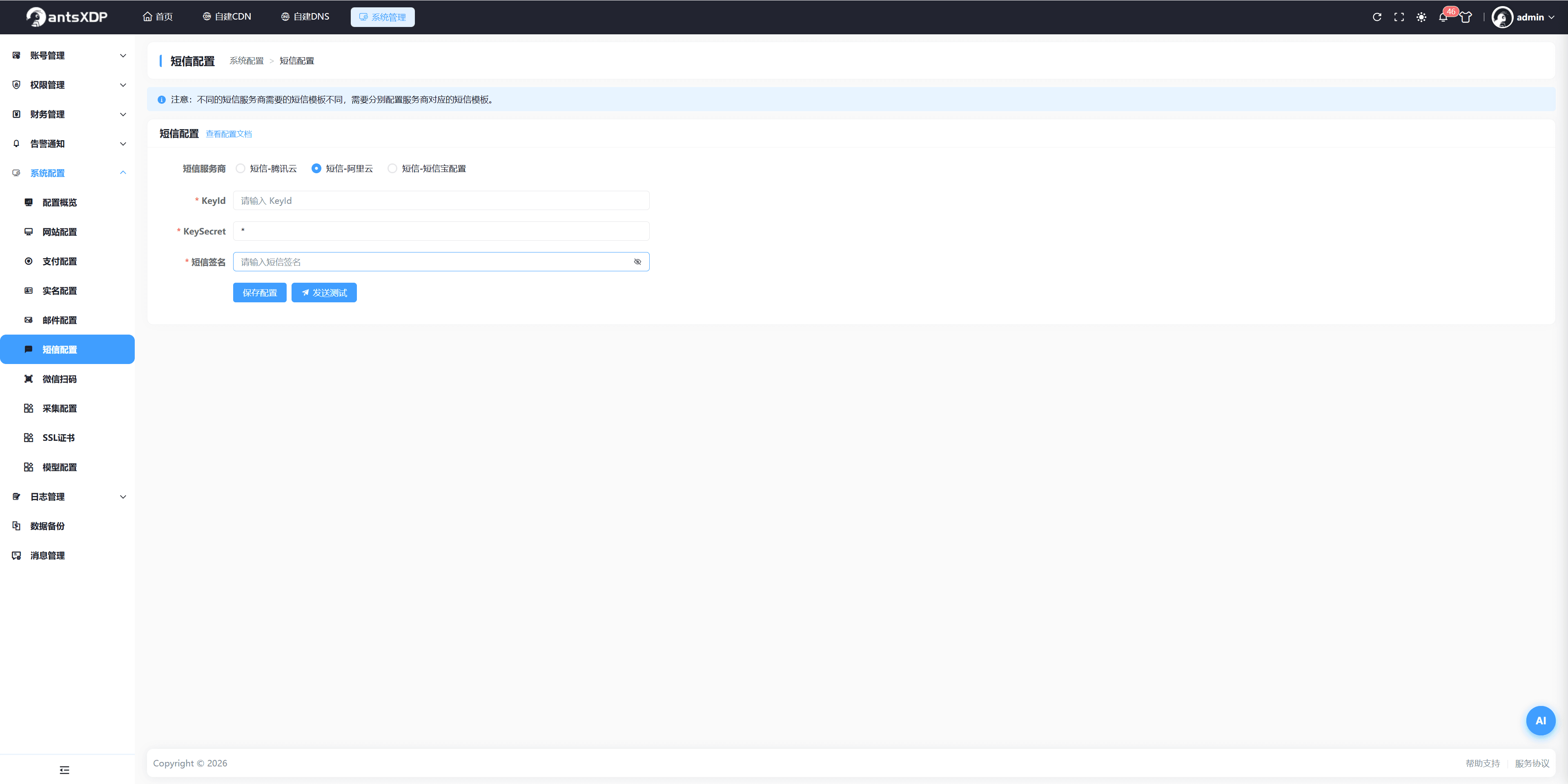Screen dimensions: 1568x784
Task: Open 邮件配置 menu item
Action: tap(67, 320)
